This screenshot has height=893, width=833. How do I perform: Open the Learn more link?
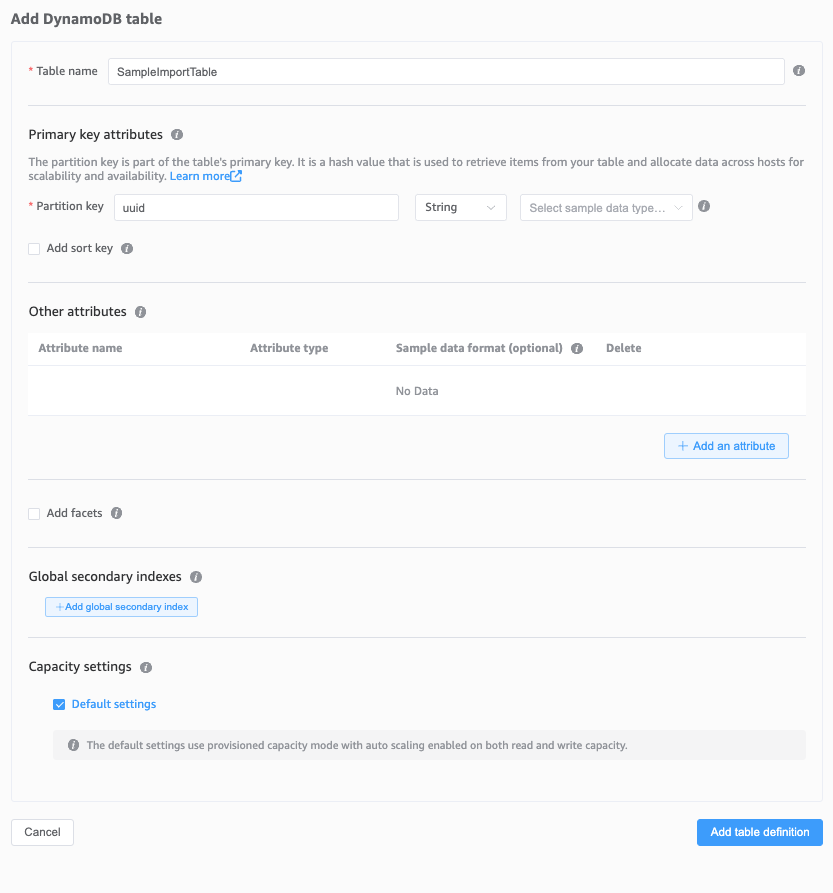click(205, 176)
